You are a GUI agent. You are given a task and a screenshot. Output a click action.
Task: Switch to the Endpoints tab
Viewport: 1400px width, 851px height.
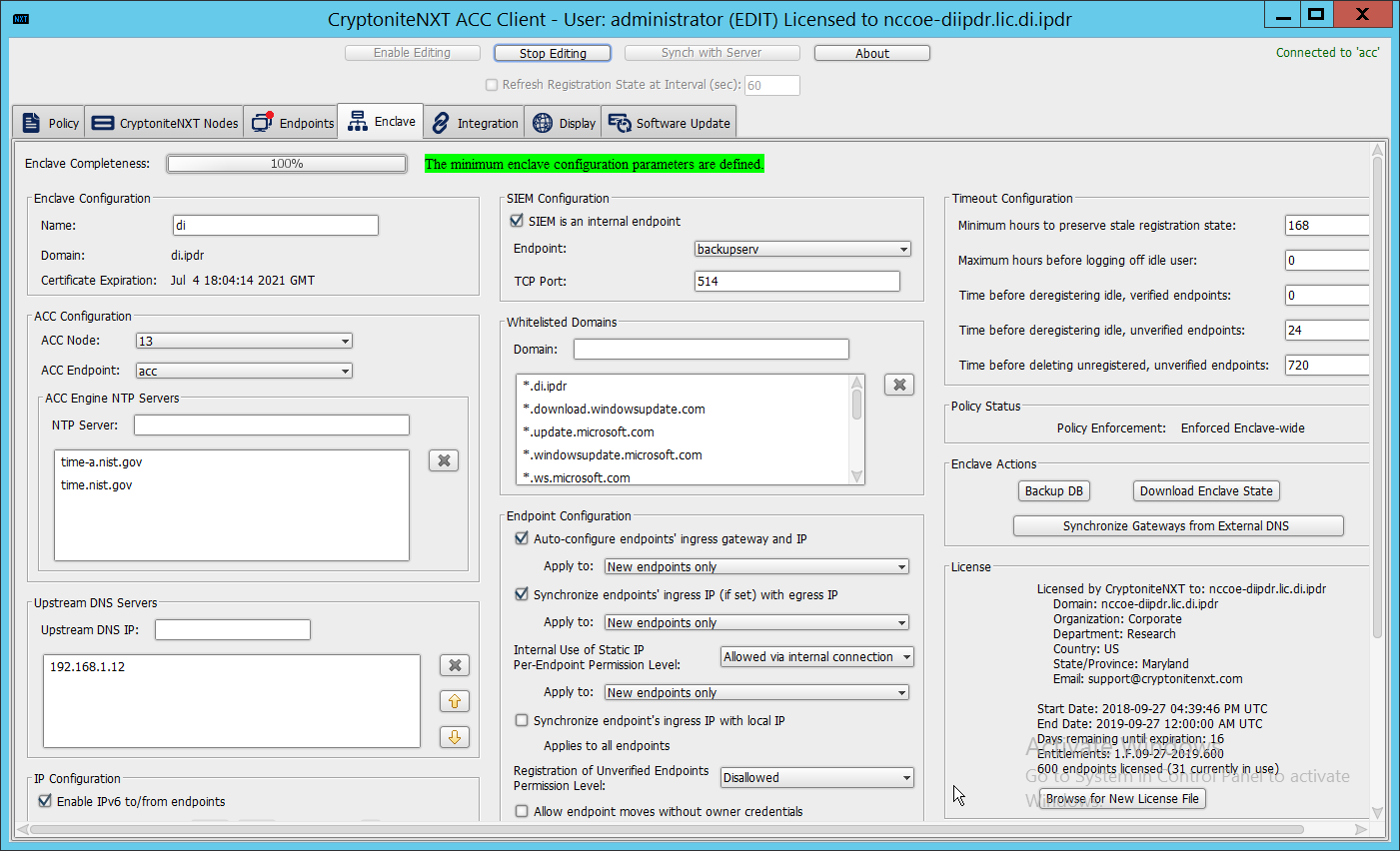(292, 123)
